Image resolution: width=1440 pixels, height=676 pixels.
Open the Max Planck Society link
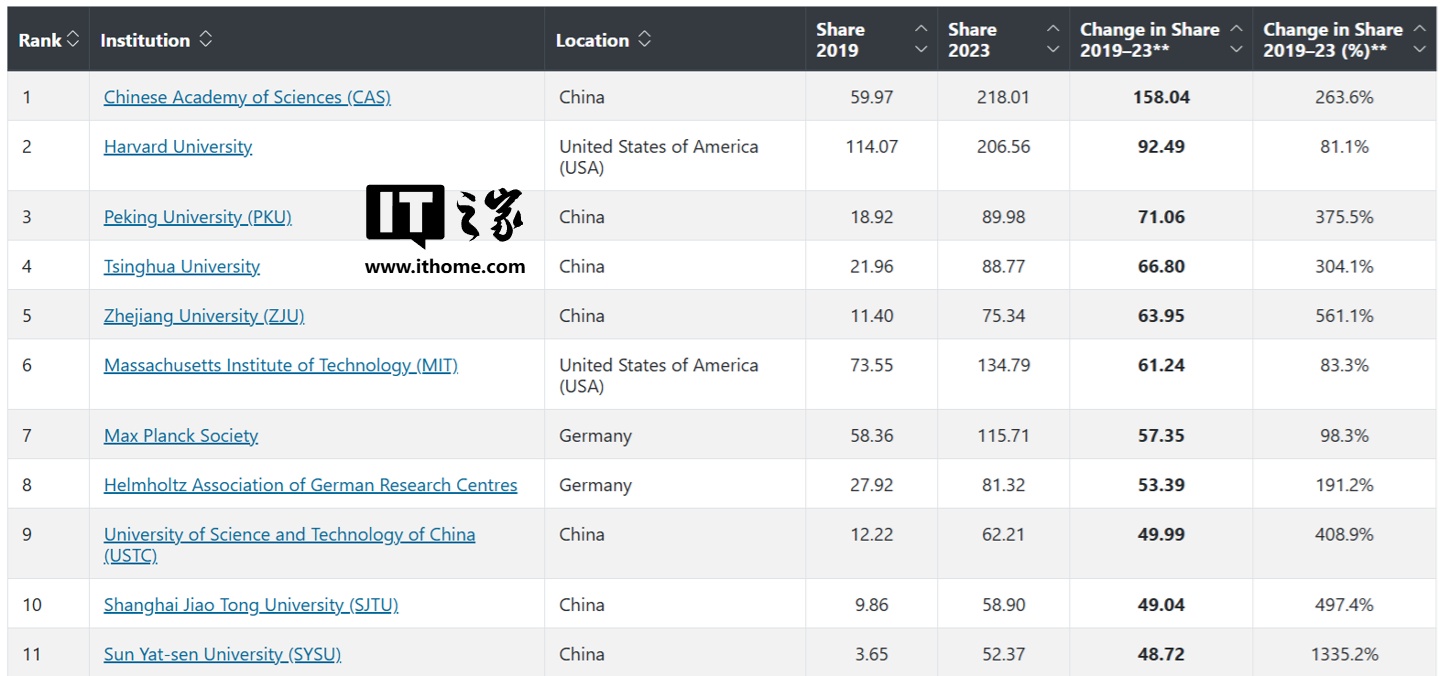[x=180, y=435]
